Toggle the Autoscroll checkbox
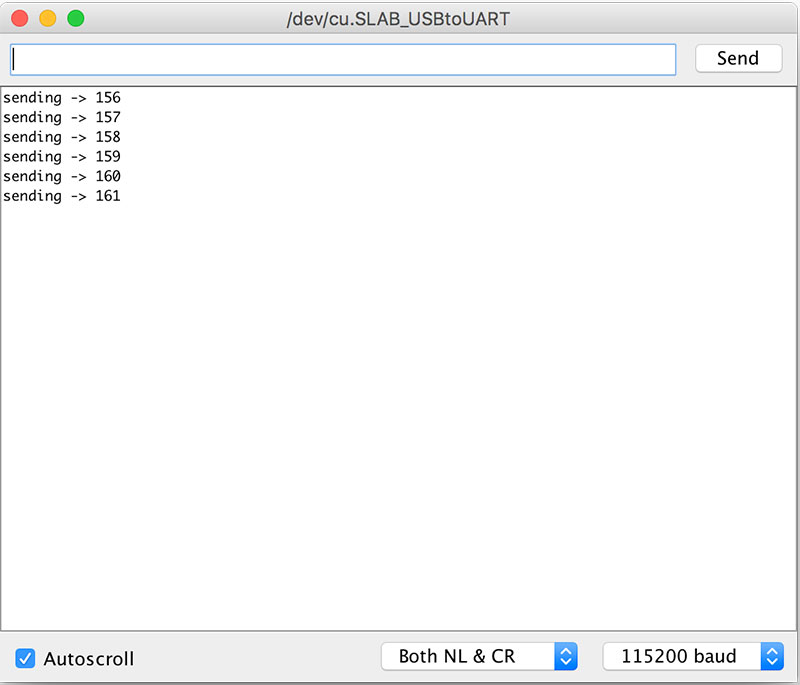Screen dimensions: 800x685 tap(25, 658)
